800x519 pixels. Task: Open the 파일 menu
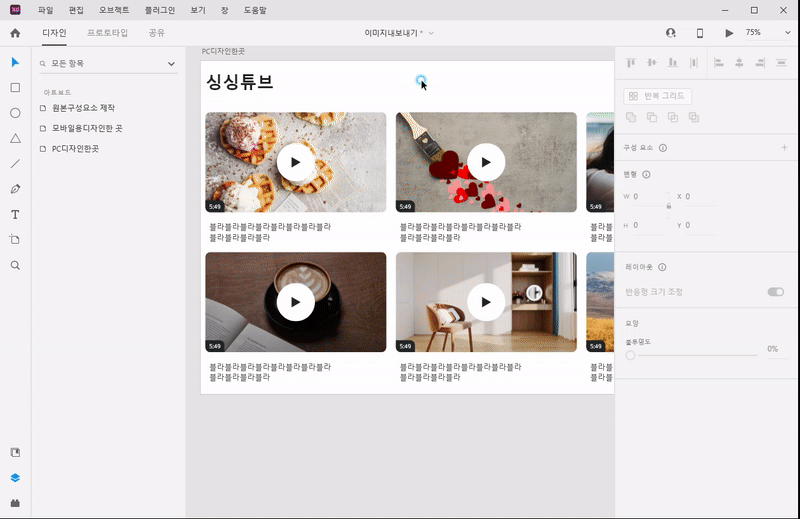[45, 10]
